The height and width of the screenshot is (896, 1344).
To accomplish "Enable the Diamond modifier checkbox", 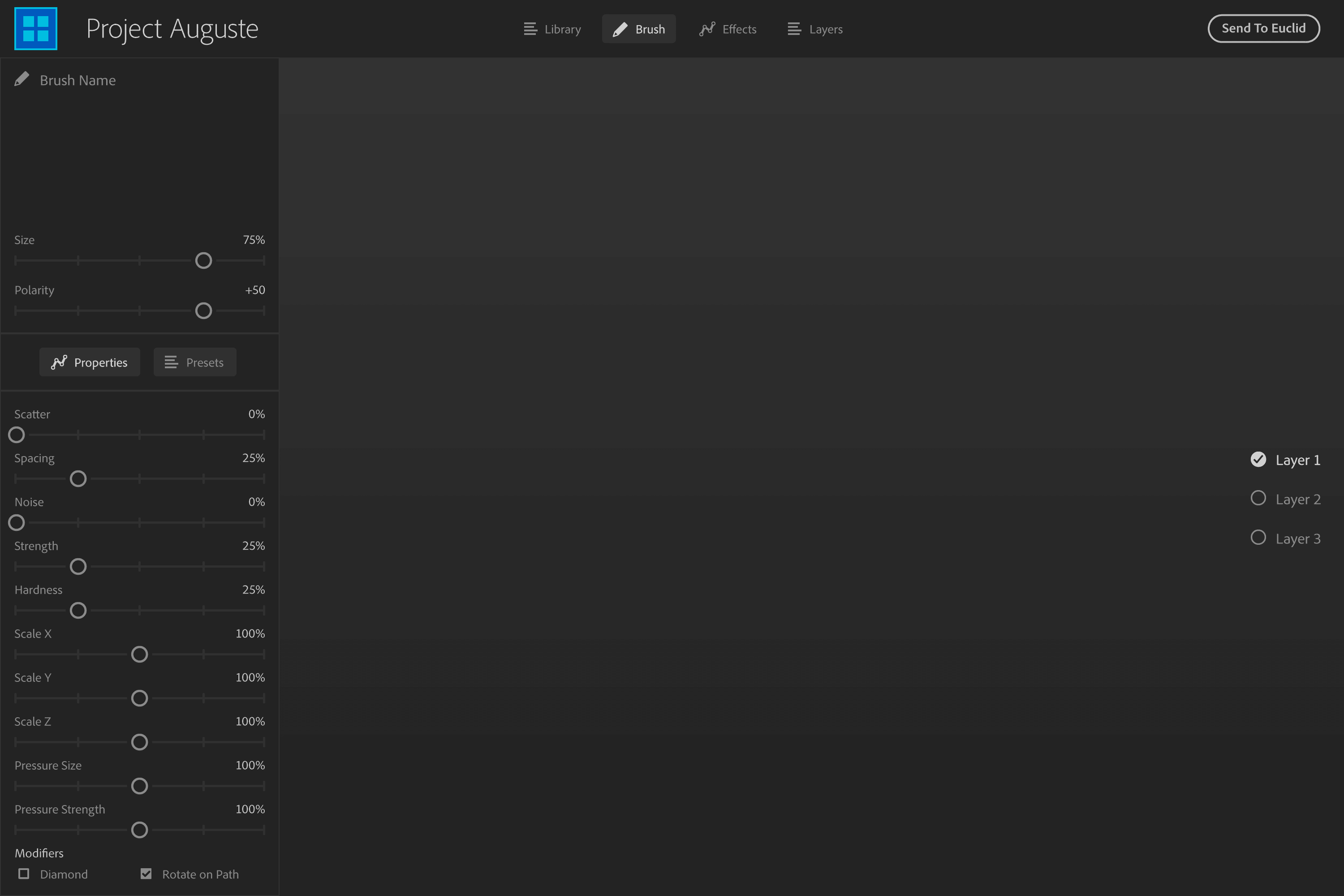I will pos(23,874).
